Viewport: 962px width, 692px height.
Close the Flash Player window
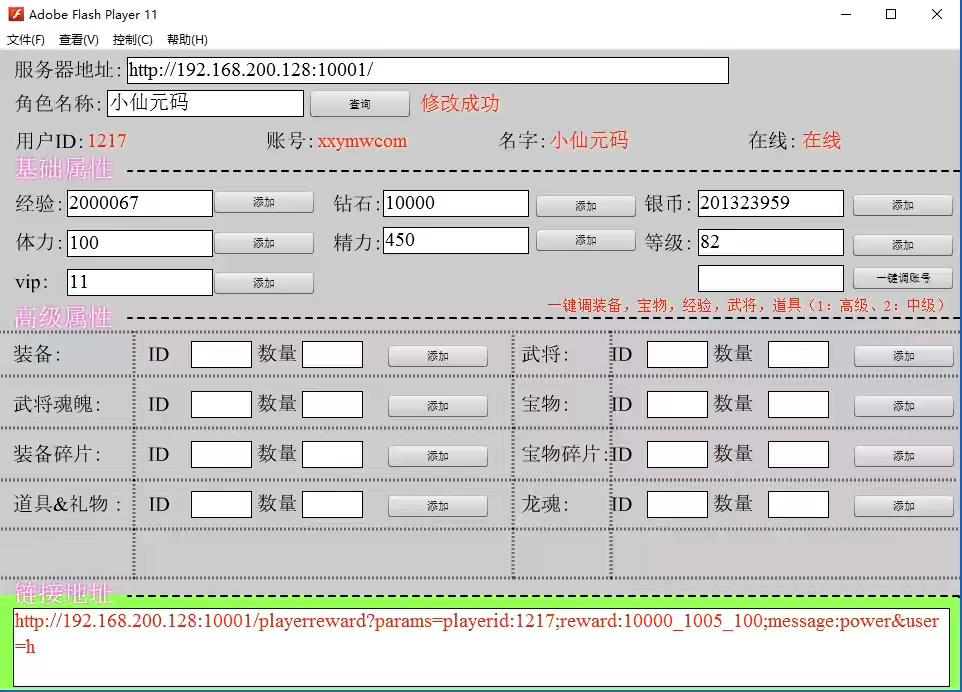tap(936, 14)
